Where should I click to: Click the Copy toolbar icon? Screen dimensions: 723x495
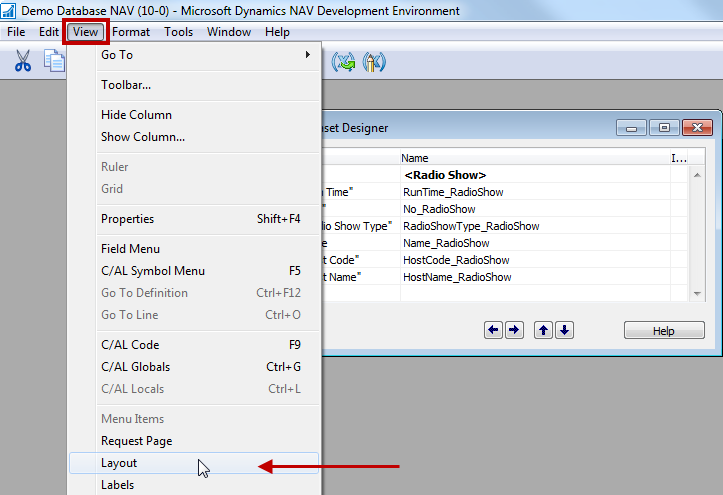[x=54, y=61]
